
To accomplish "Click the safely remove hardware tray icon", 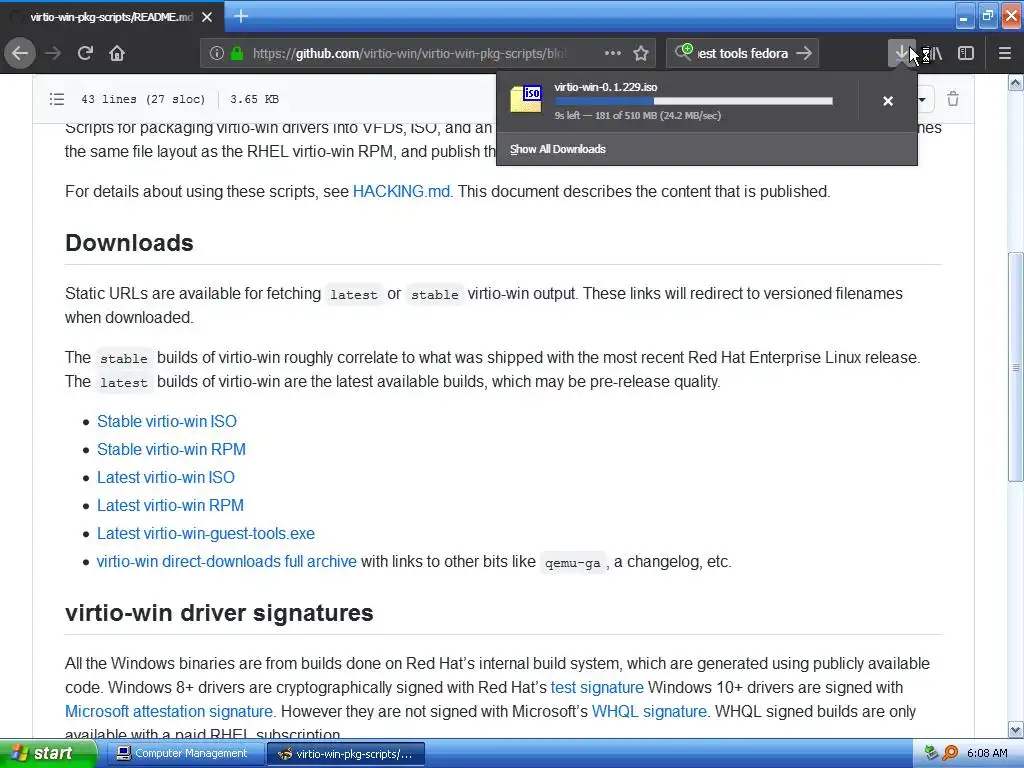I will coord(931,754).
